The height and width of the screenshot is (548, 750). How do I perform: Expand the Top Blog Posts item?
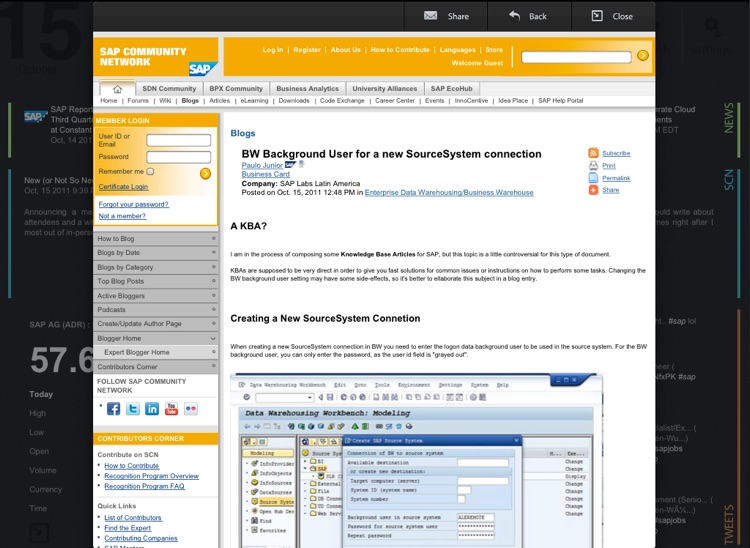point(156,281)
